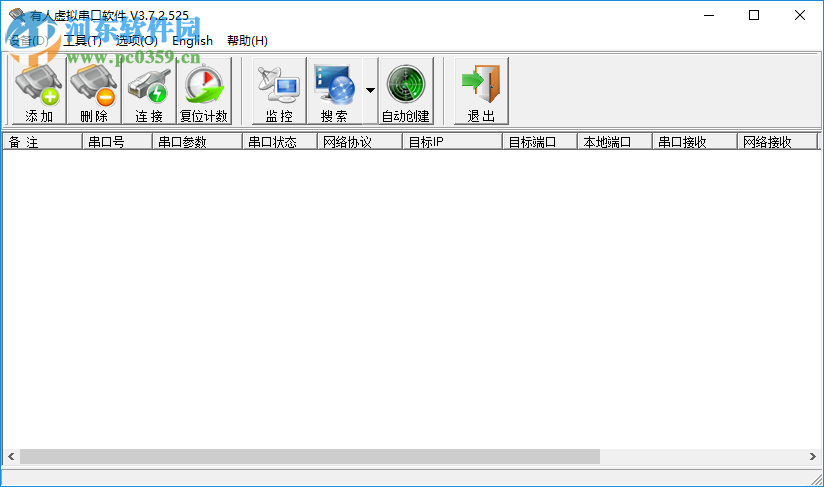824x487 pixels.
Task: Open the 设备(D) menu
Action: coord(29,40)
